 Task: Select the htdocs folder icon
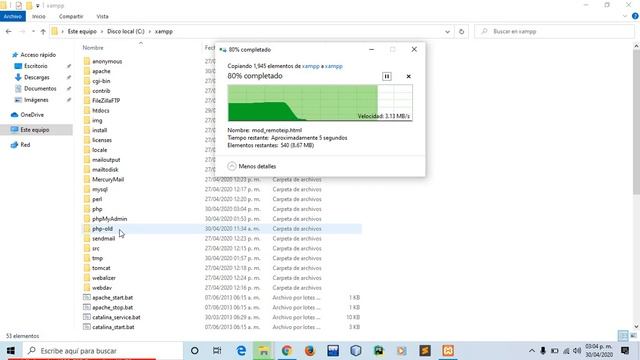coord(87,111)
